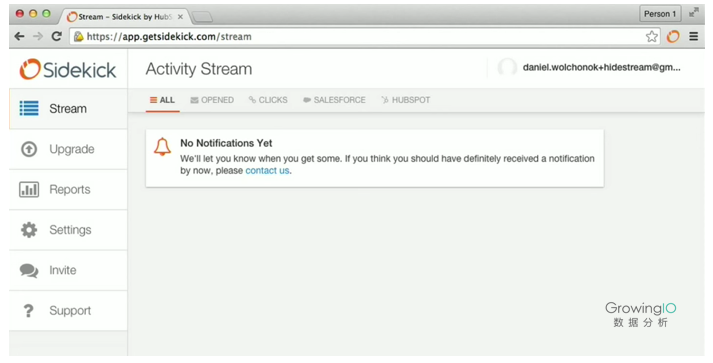Screen dimensions: 713x363
Task: Click the user avatar icon
Action: pos(507,68)
